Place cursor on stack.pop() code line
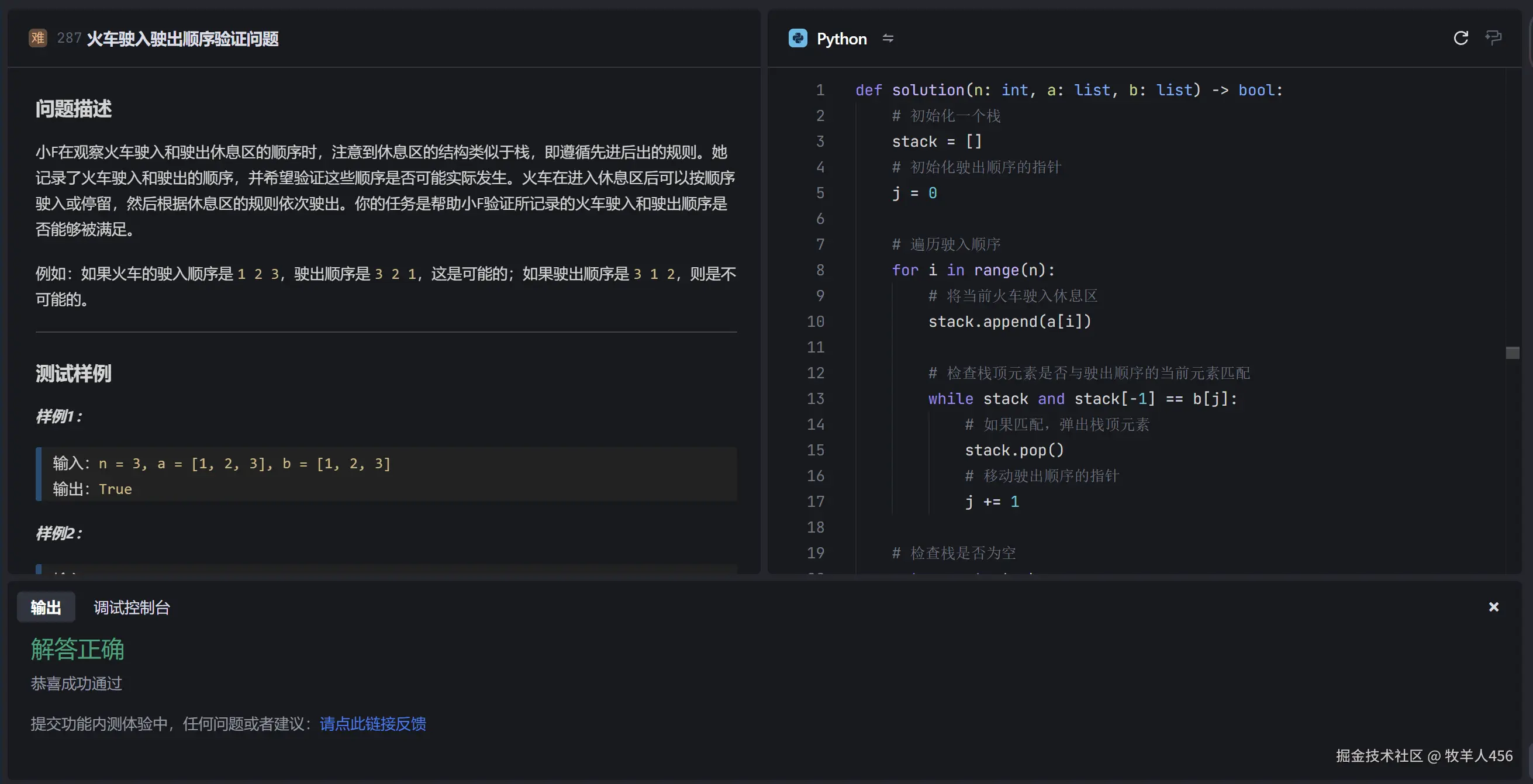 1014,451
